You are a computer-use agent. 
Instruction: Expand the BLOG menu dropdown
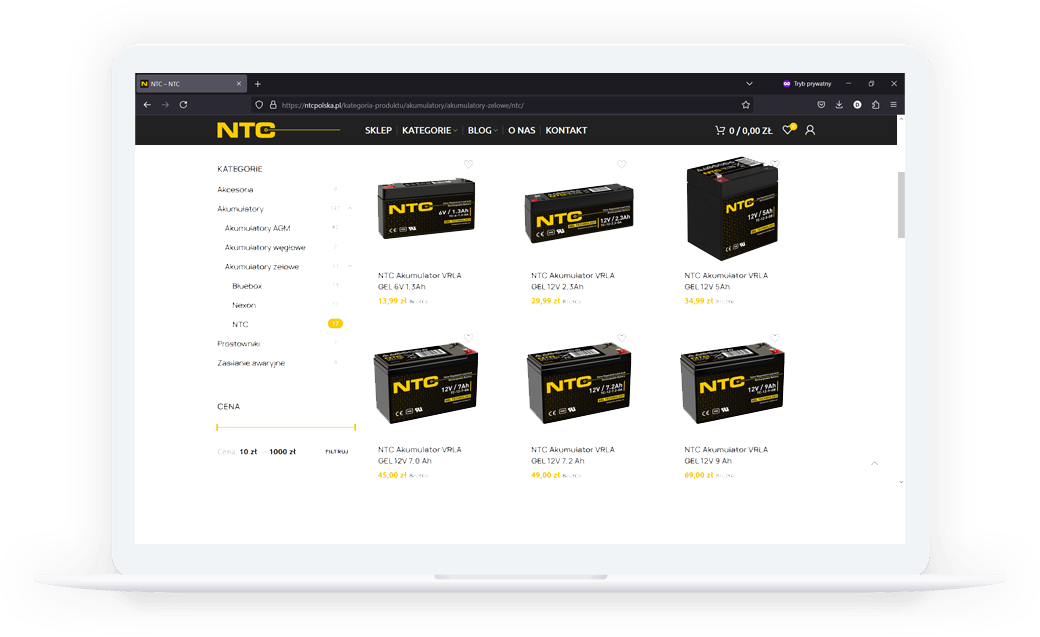pos(482,131)
